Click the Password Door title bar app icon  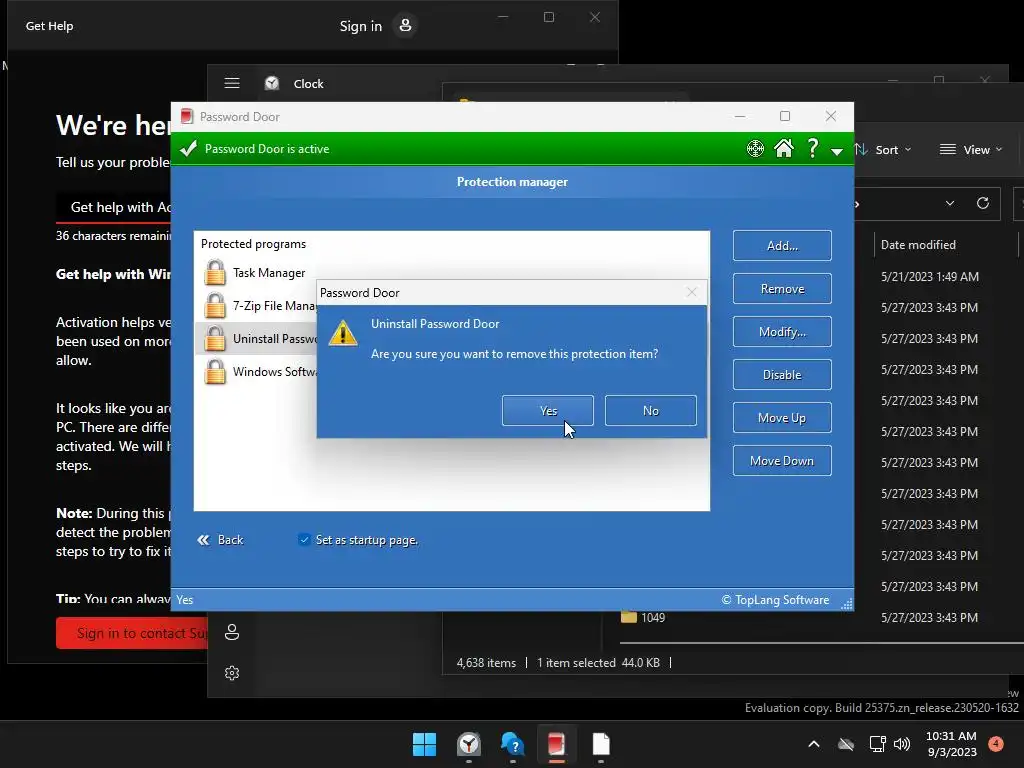[187, 116]
